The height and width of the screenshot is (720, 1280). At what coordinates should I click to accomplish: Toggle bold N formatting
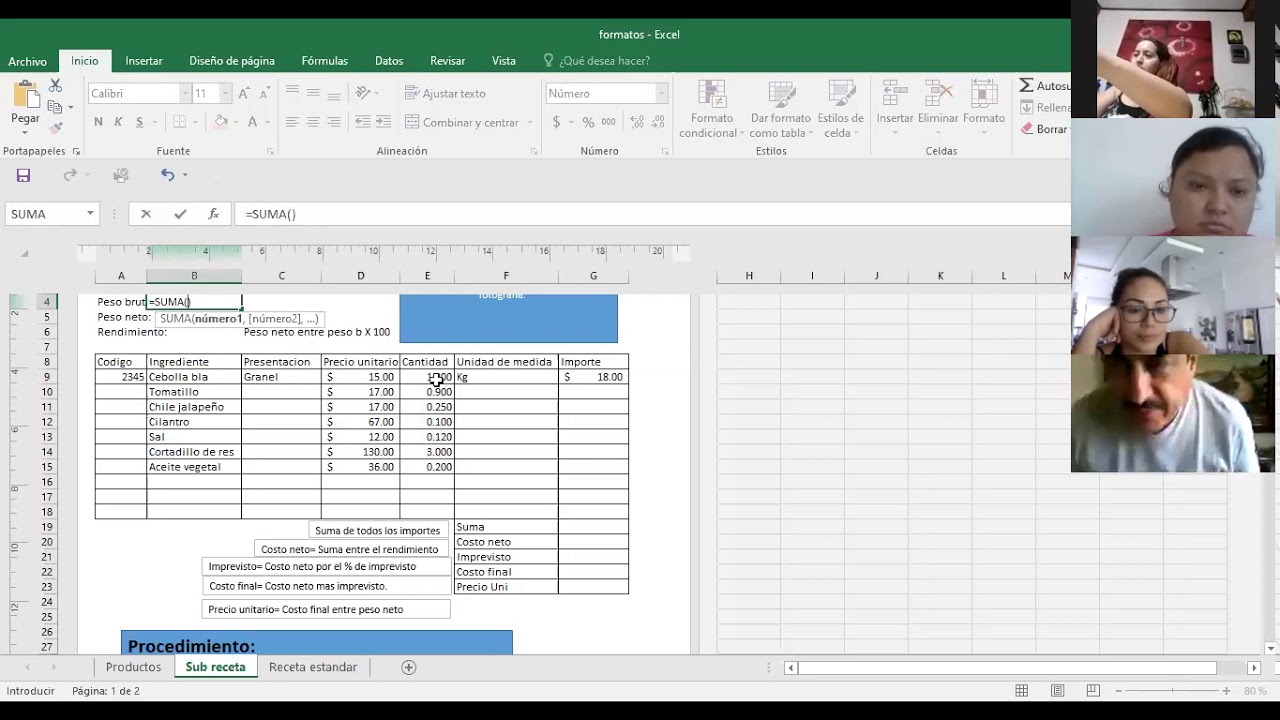click(98, 122)
